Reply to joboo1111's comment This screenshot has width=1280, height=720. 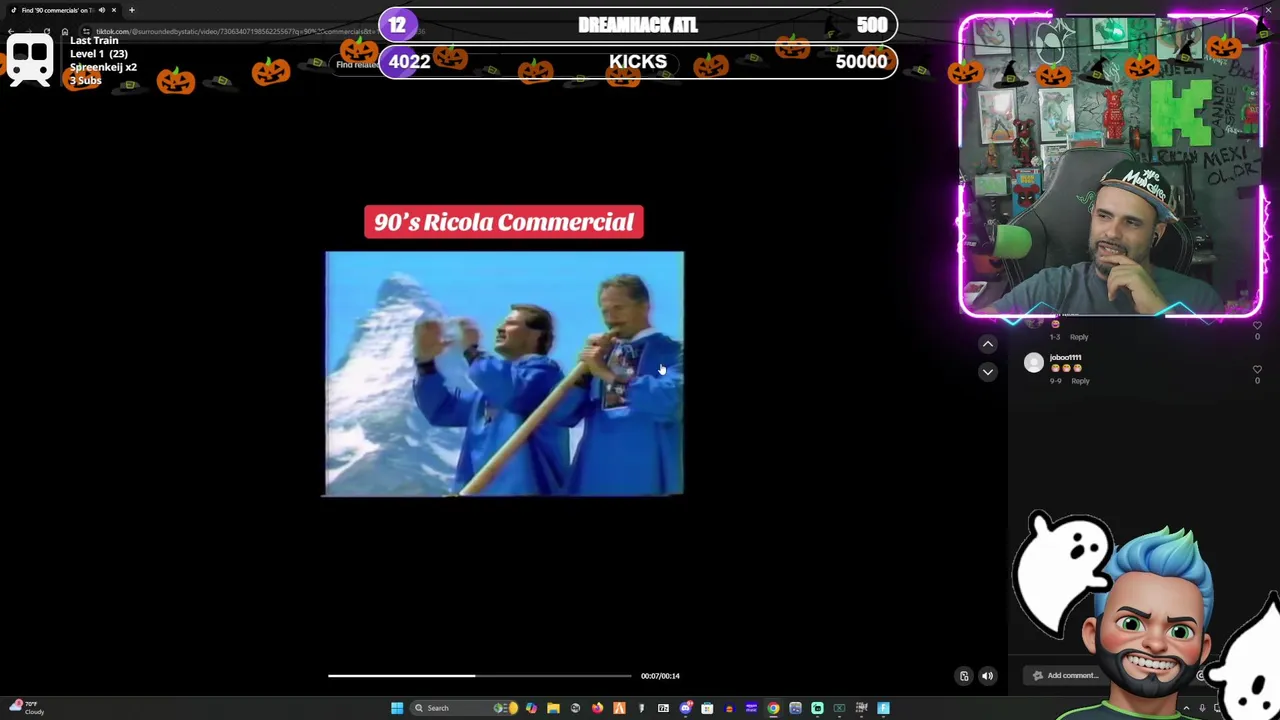pyautogui.click(x=1080, y=381)
